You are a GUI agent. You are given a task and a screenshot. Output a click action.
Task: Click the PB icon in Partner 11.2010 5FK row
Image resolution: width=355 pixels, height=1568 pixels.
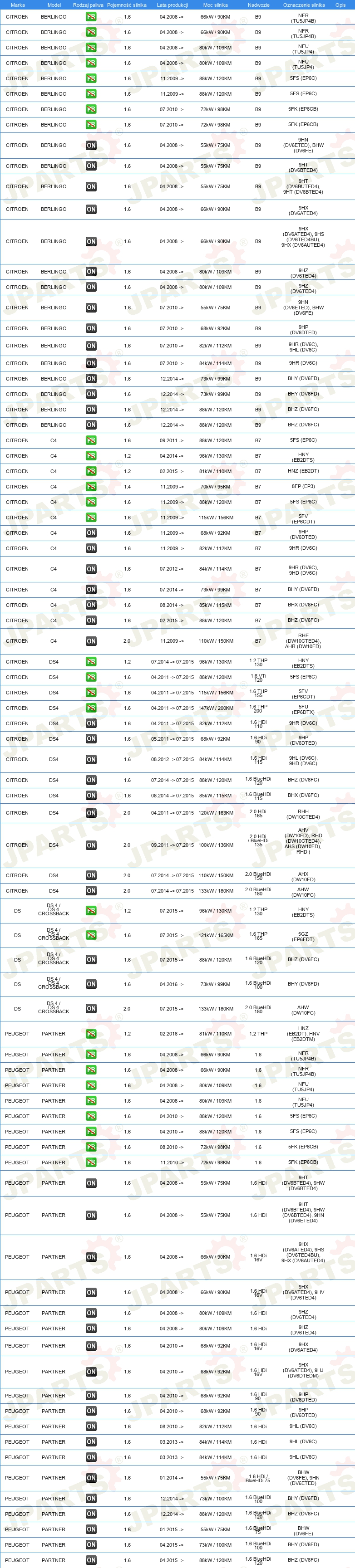pos(91,1163)
